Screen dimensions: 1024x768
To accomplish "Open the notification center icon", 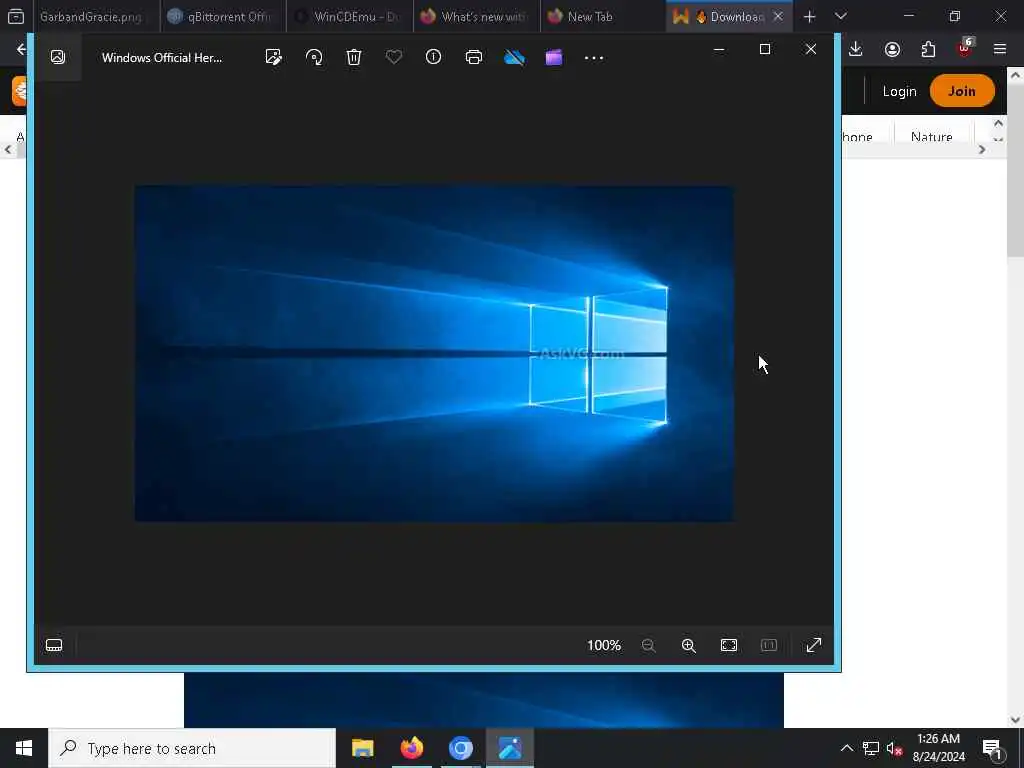I will (x=992, y=748).
